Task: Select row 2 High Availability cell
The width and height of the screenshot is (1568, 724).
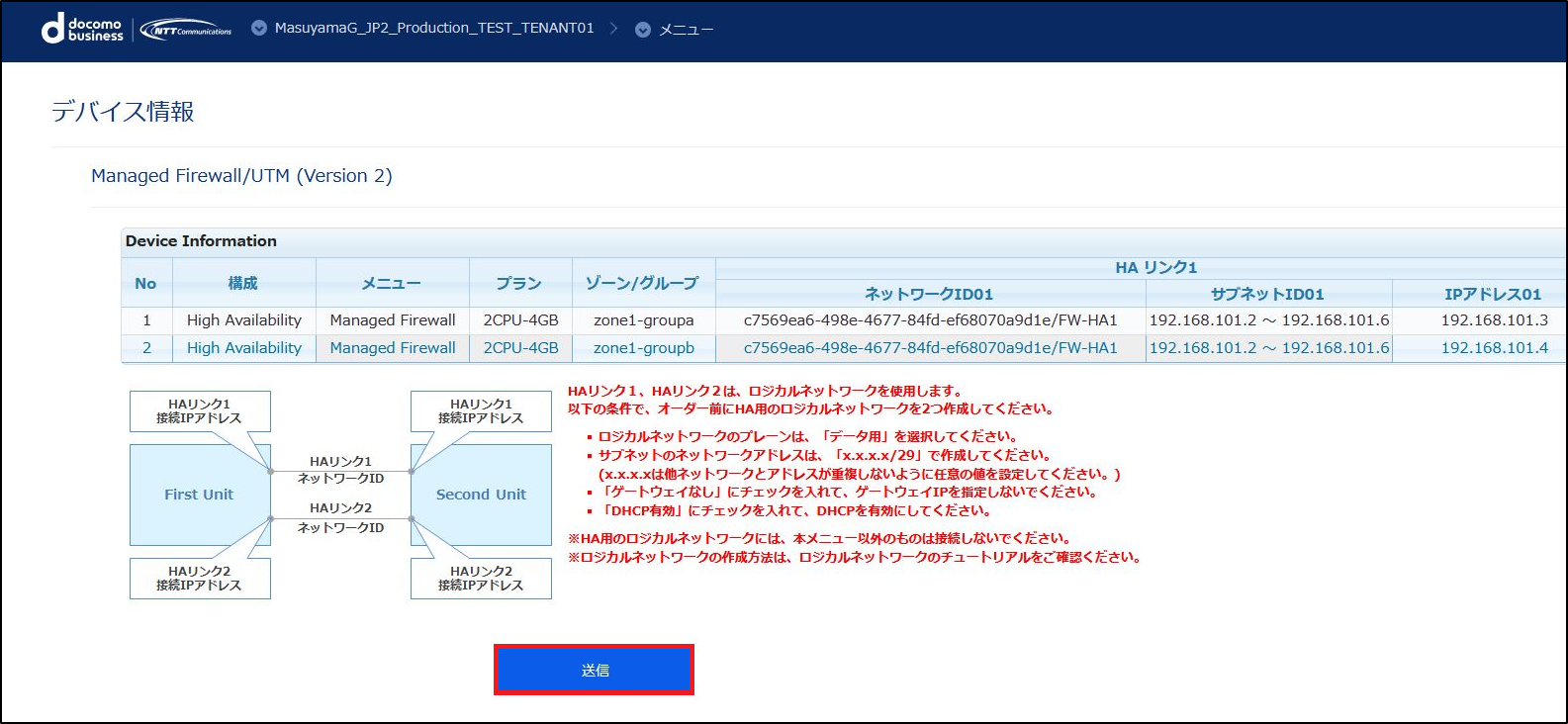Action: point(243,348)
